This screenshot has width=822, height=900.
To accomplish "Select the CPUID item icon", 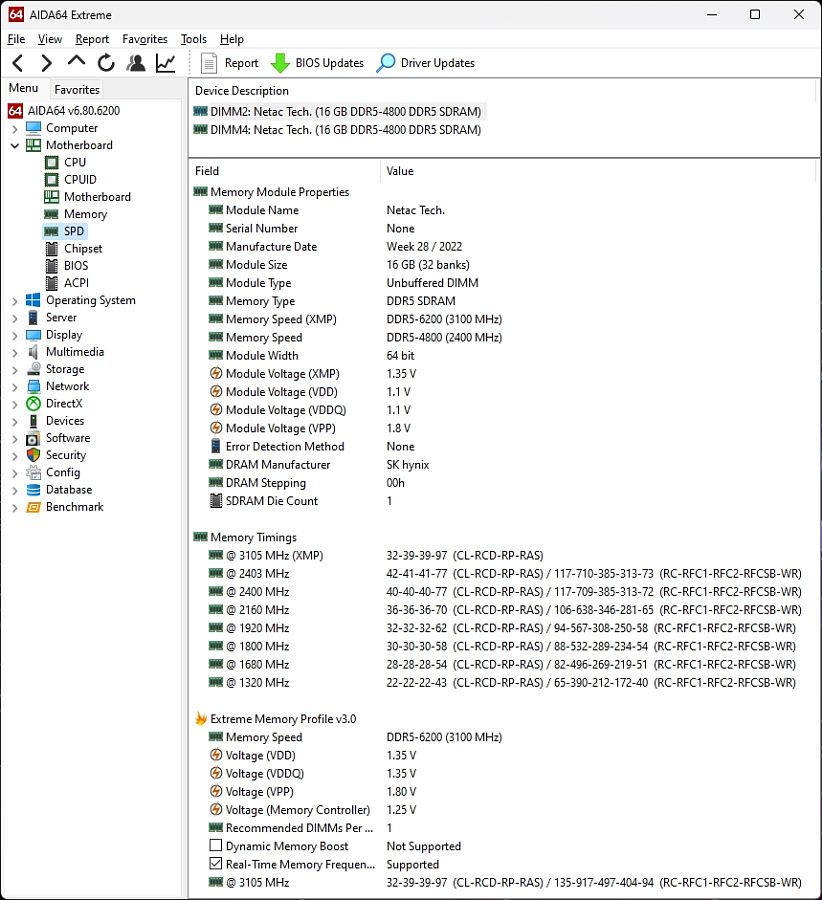I will (x=52, y=180).
